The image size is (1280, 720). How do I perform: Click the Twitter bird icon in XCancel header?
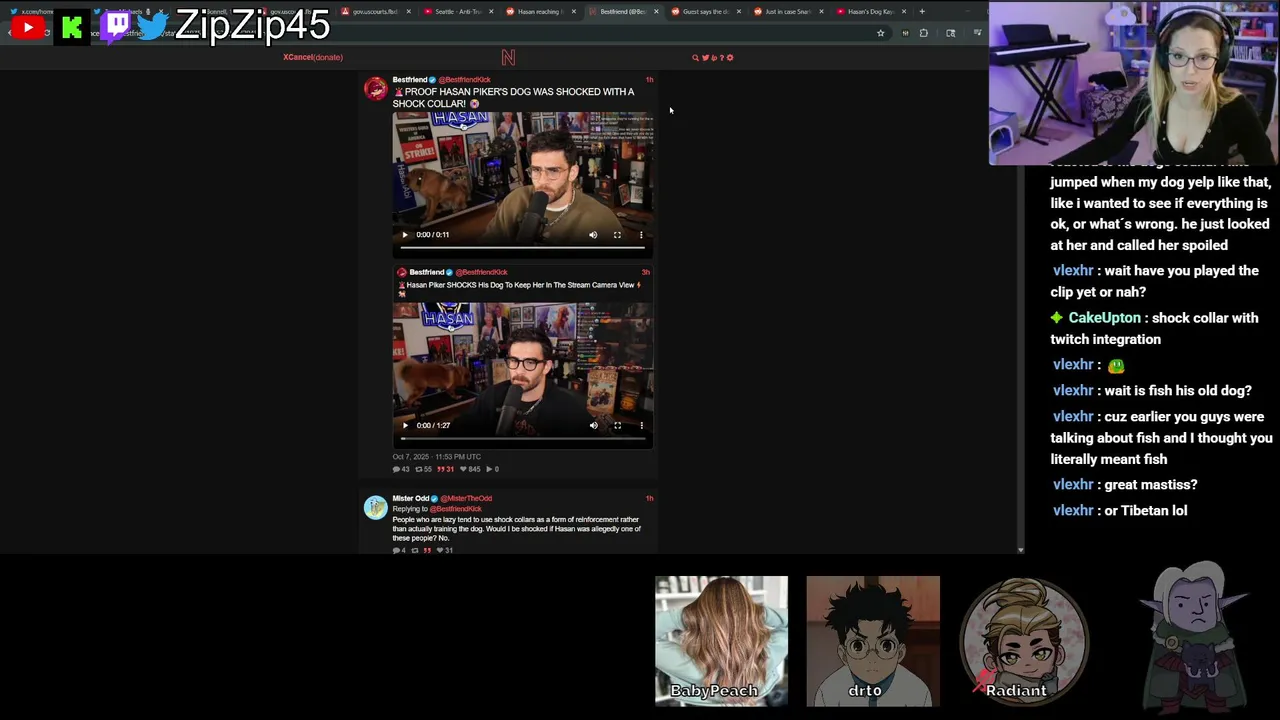(705, 58)
